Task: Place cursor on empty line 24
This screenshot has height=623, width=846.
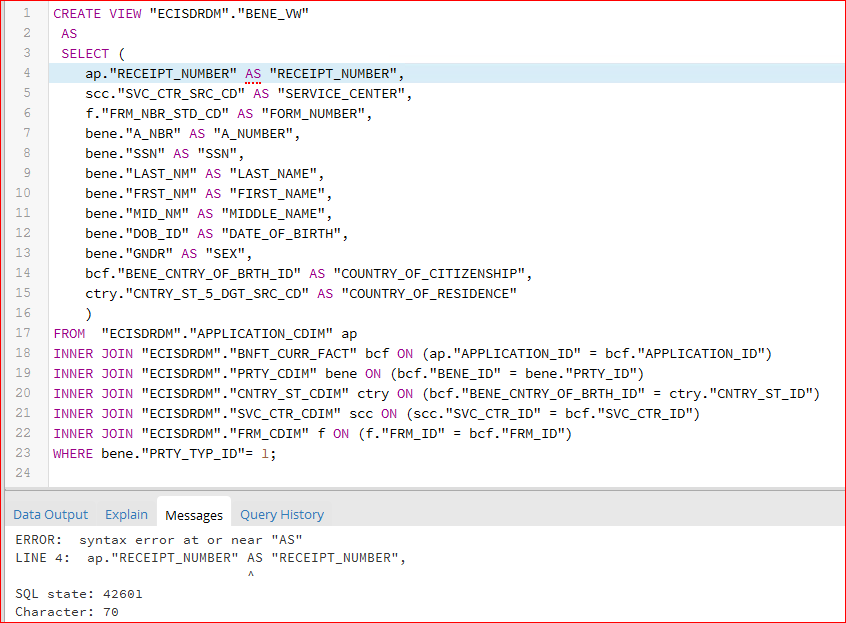Action: point(300,473)
